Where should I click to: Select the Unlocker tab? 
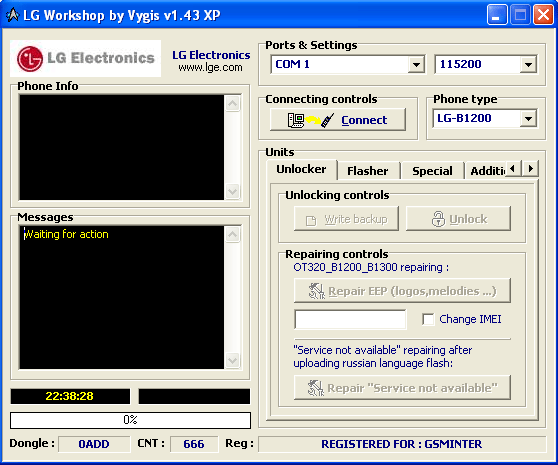[301, 169]
